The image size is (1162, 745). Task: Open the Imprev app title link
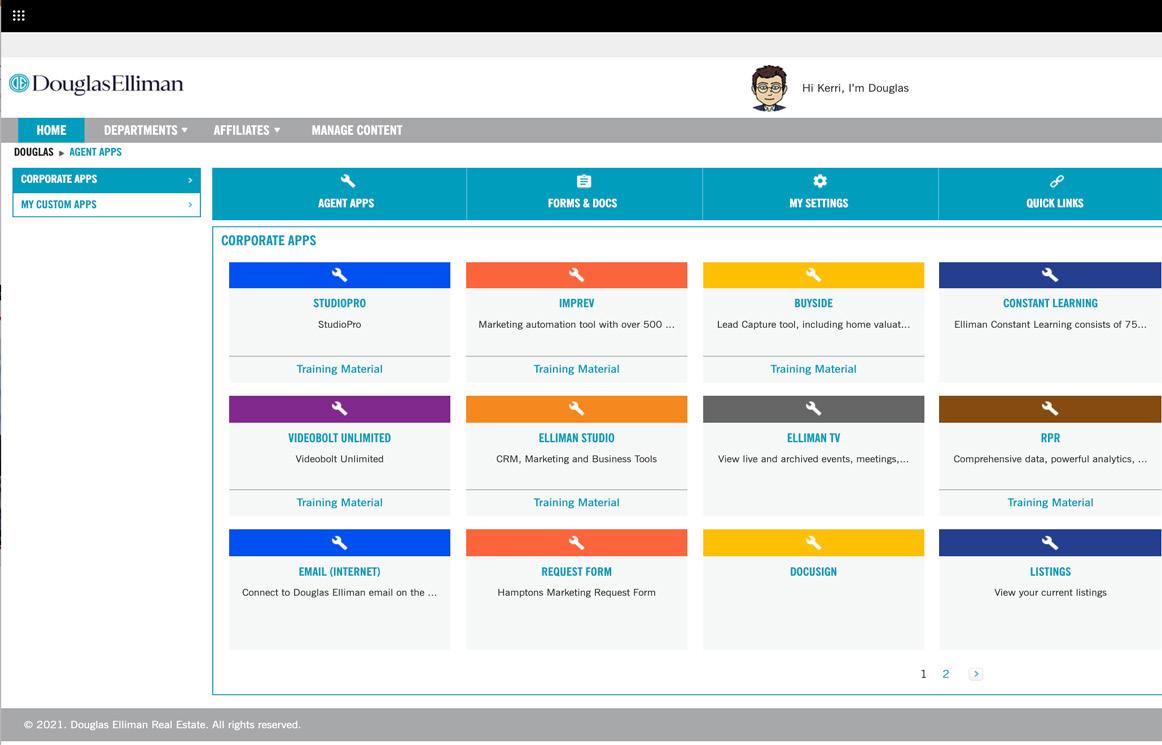(577, 303)
